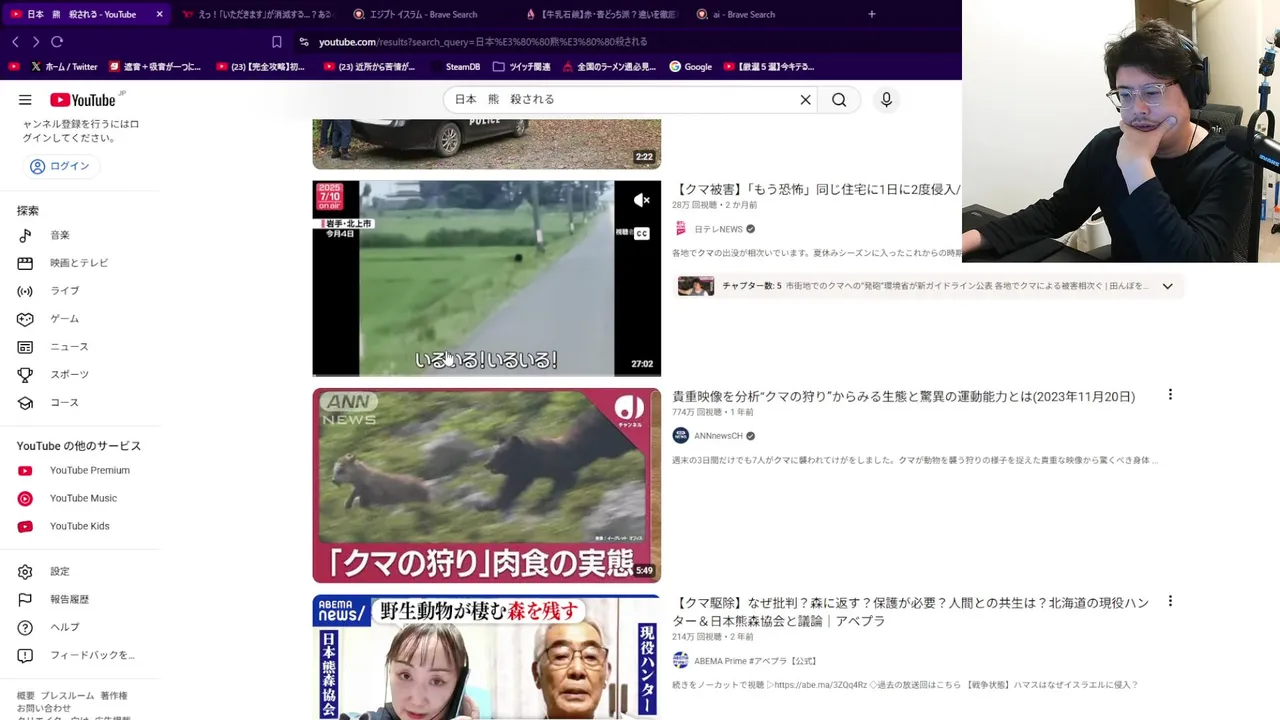Switch to 牛乳石鹸 browser tab
Image resolution: width=1280 pixels, height=720 pixels.
601,15
